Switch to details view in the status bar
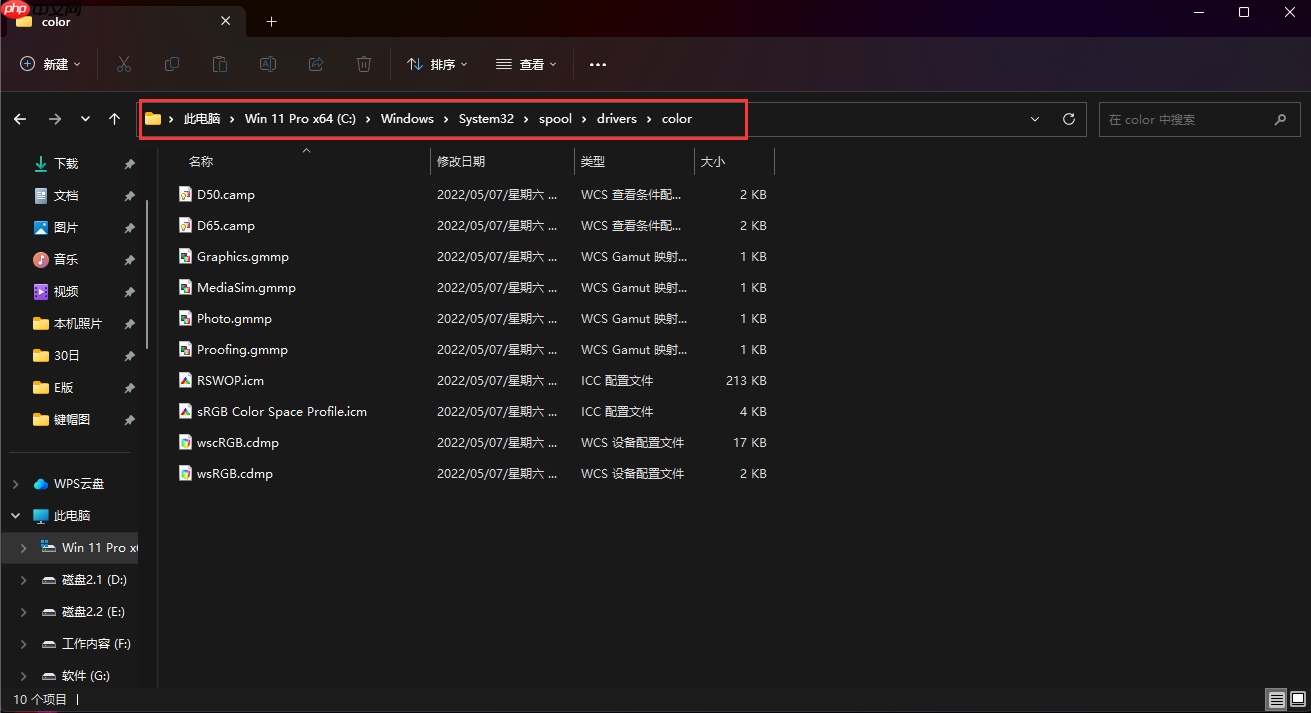The image size is (1311, 713). (x=1277, y=700)
